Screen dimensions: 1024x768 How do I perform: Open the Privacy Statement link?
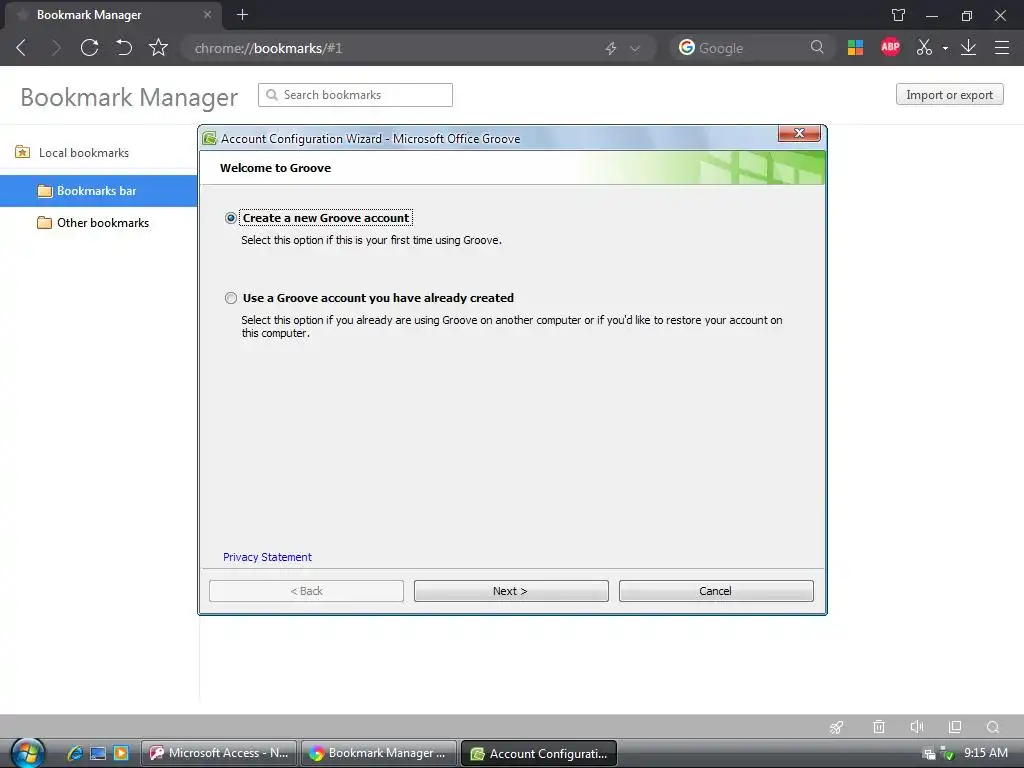coord(267,557)
